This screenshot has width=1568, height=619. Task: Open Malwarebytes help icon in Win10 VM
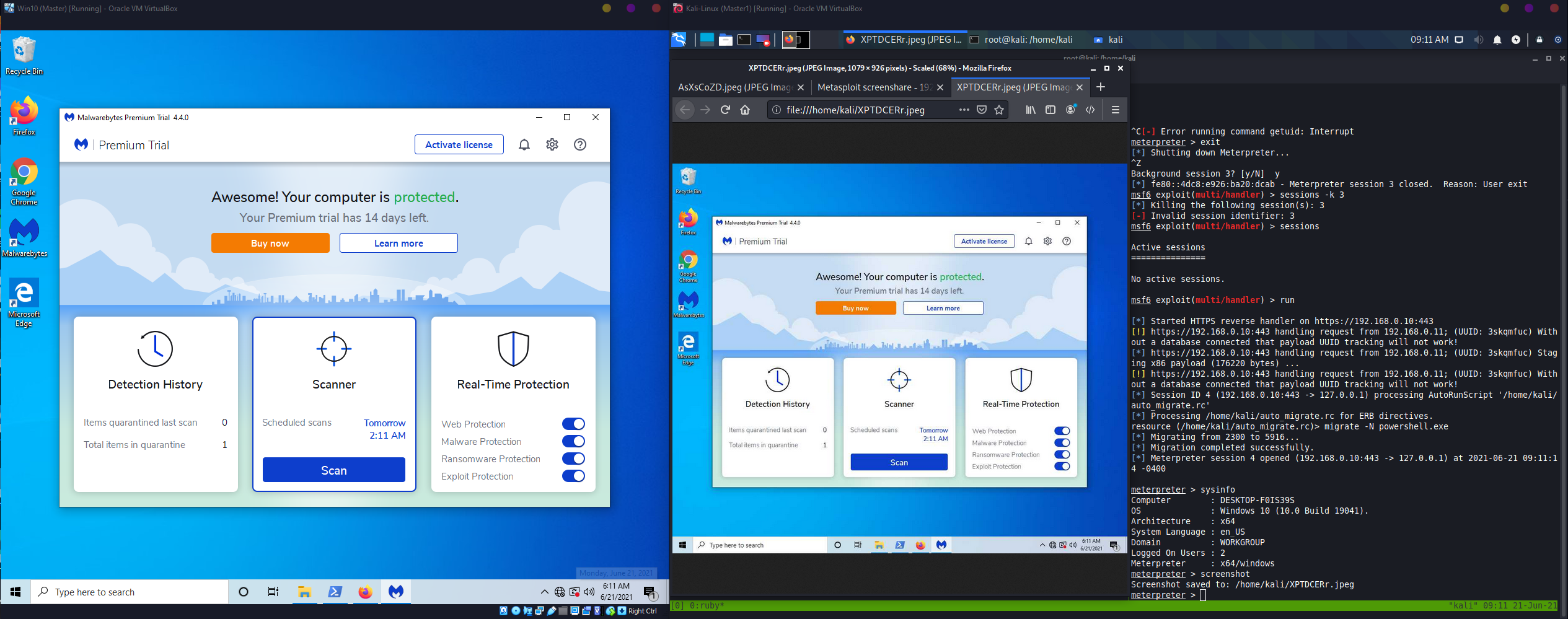point(580,144)
